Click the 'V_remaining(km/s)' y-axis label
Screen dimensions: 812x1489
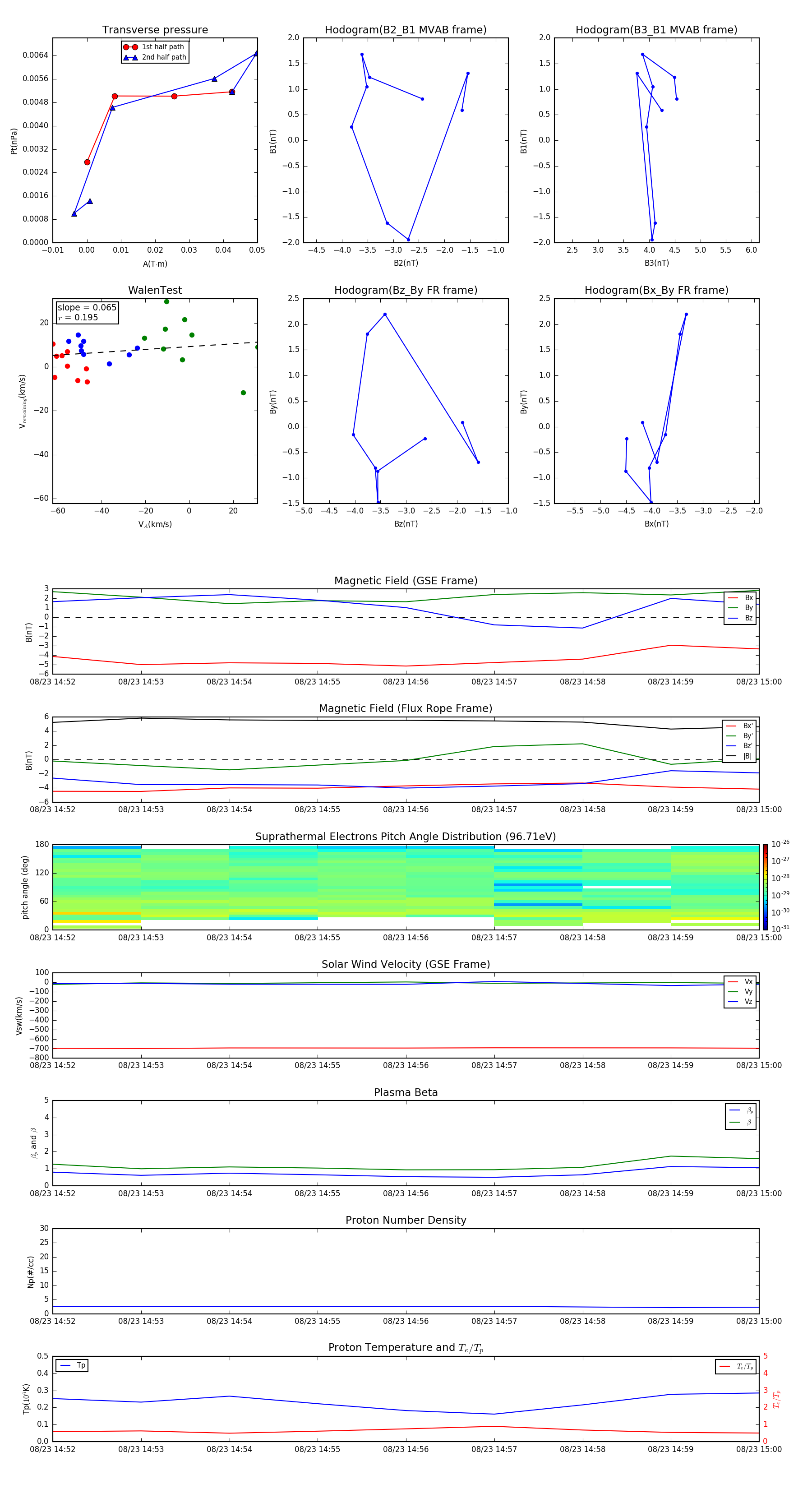click(x=22, y=401)
